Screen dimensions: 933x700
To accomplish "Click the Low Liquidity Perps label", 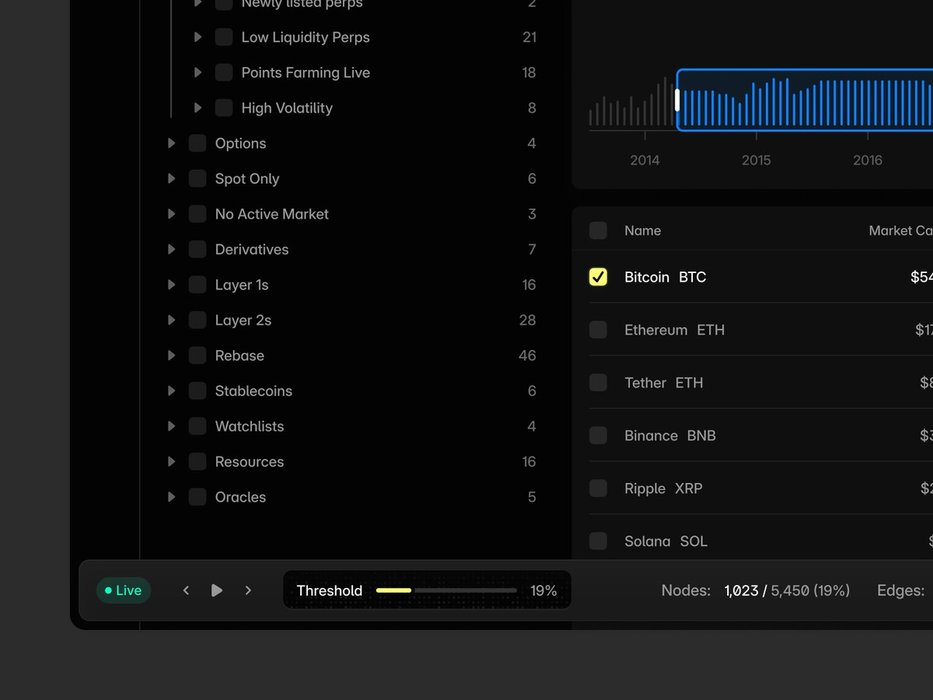I will pyautogui.click(x=305, y=37).
